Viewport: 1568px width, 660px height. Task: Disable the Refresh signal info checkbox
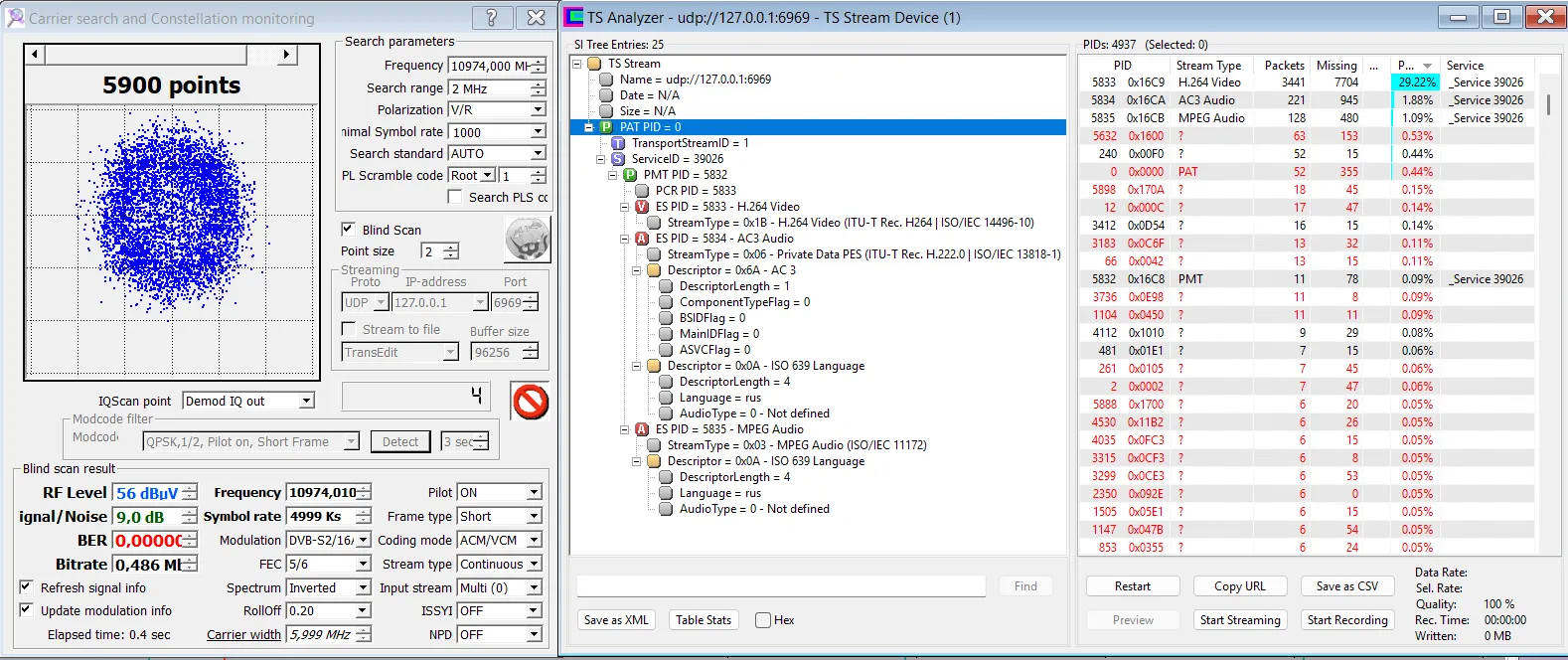[x=26, y=587]
